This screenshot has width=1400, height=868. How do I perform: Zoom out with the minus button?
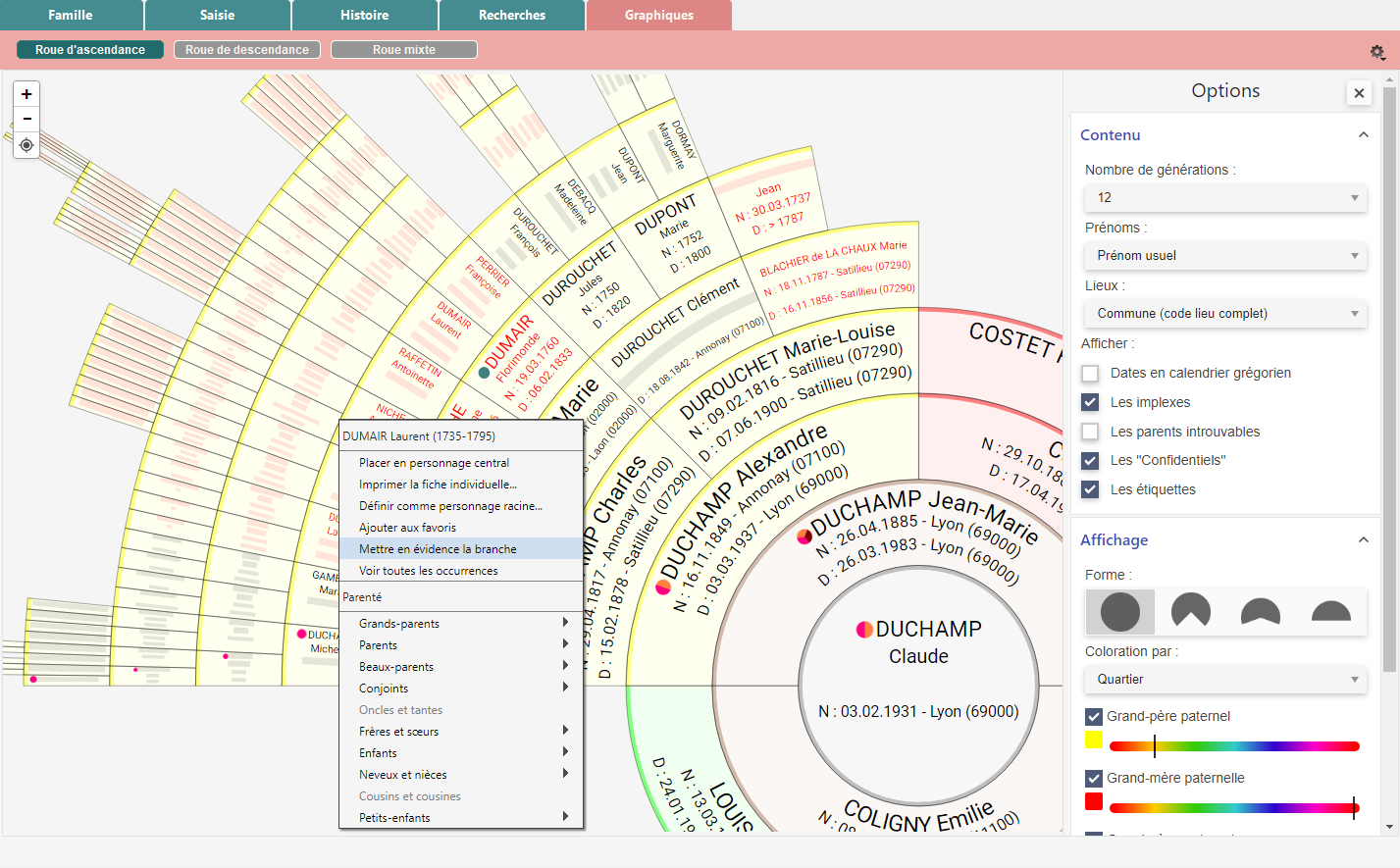pos(26,119)
